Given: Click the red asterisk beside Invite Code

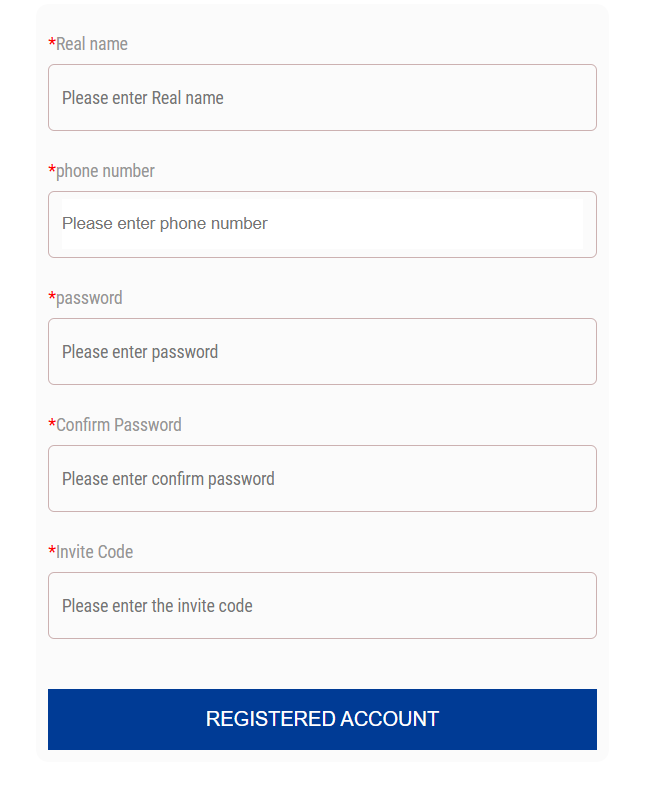Looking at the screenshot, I should 52,552.
